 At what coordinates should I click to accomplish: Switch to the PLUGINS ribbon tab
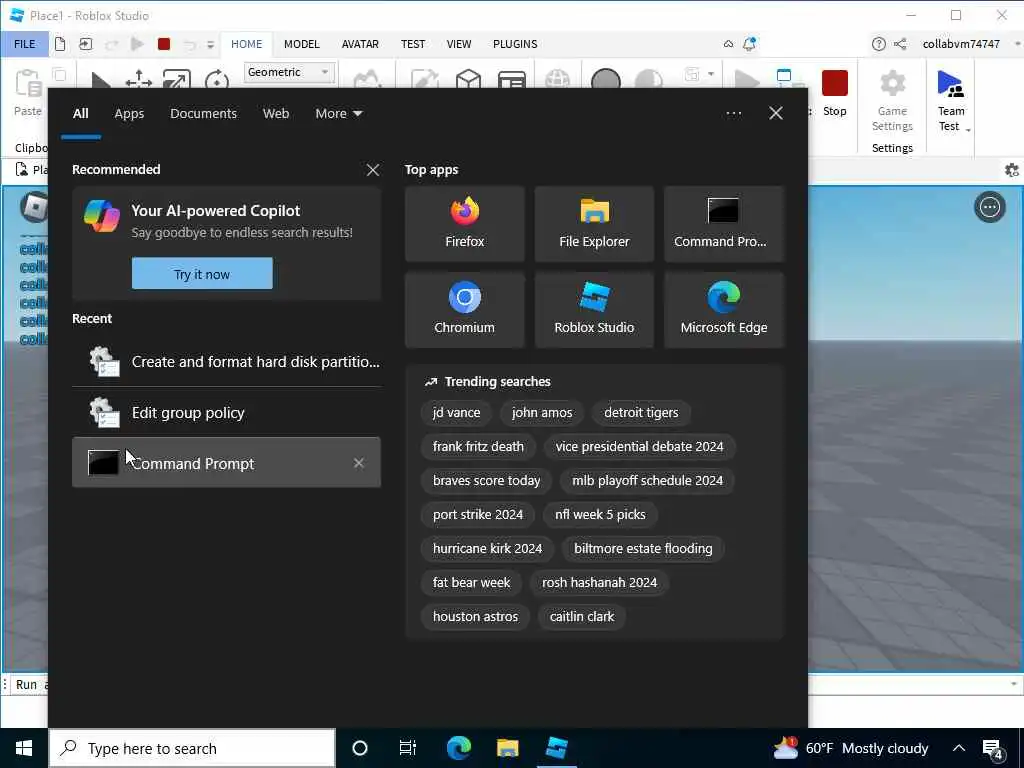pos(515,44)
